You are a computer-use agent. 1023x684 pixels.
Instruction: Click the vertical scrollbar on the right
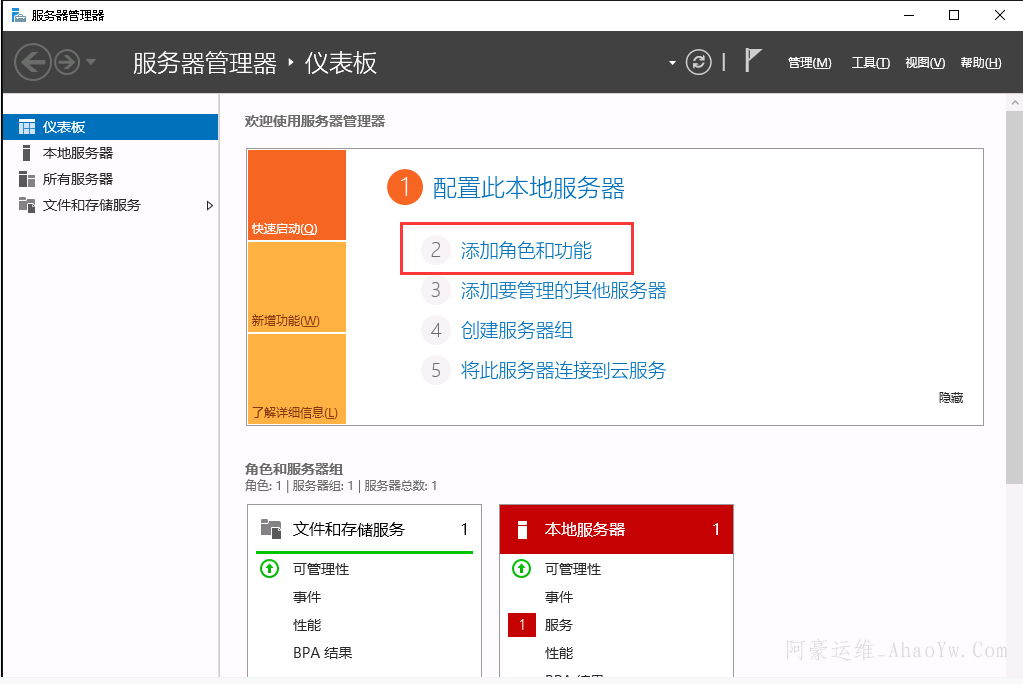click(x=1014, y=300)
